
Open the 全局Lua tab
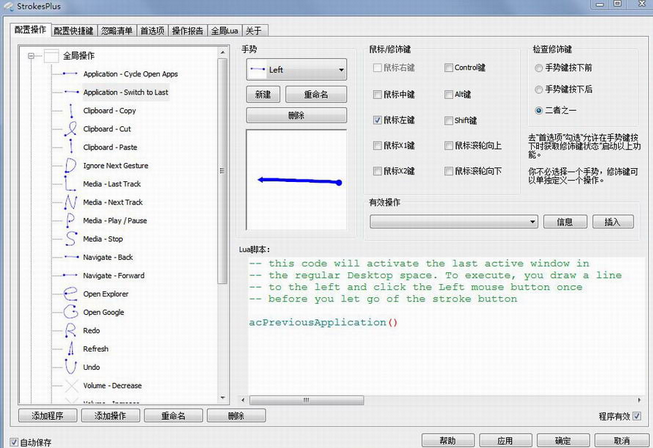[224, 31]
